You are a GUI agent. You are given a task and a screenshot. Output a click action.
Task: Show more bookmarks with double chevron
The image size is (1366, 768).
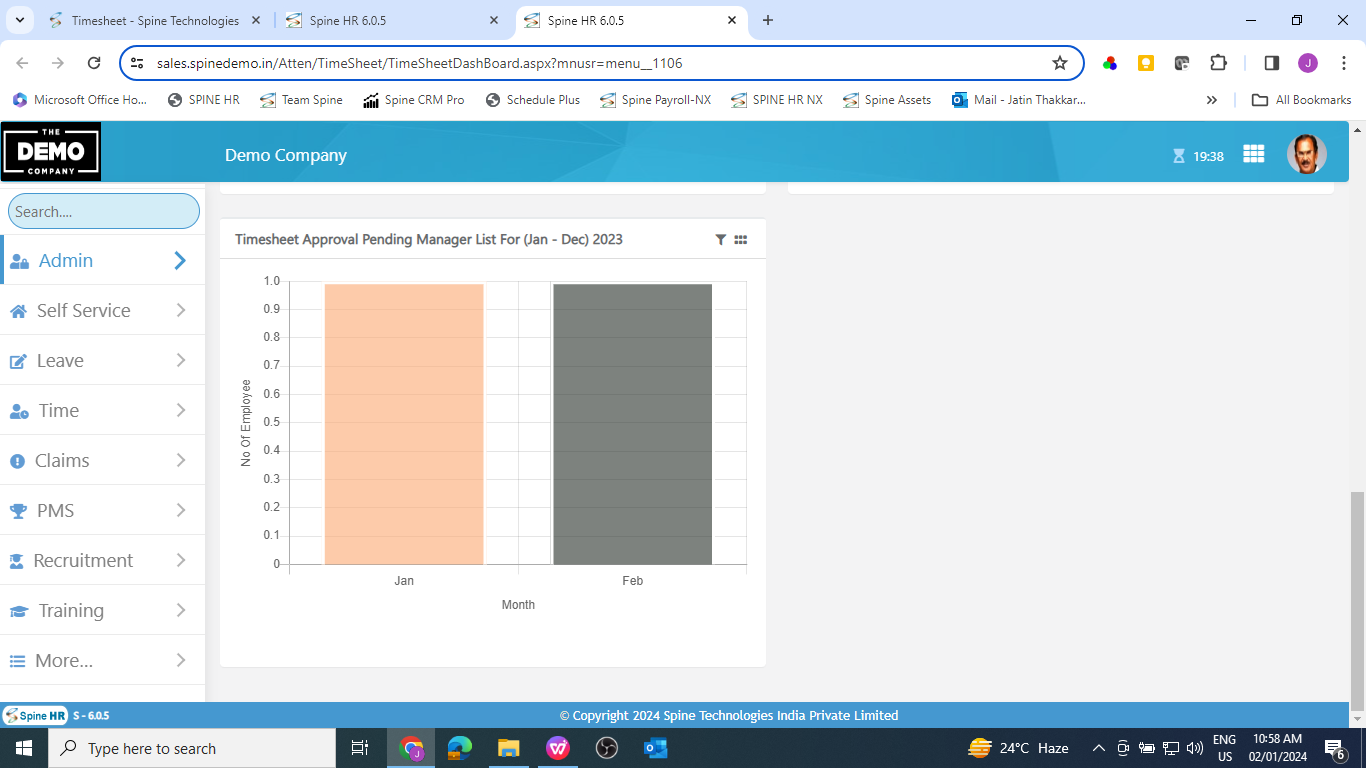(x=1212, y=100)
